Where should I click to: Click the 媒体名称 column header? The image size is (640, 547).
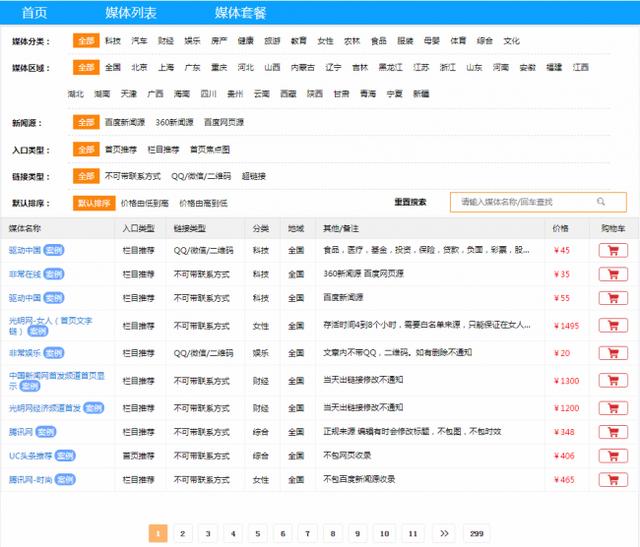[x=24, y=229]
